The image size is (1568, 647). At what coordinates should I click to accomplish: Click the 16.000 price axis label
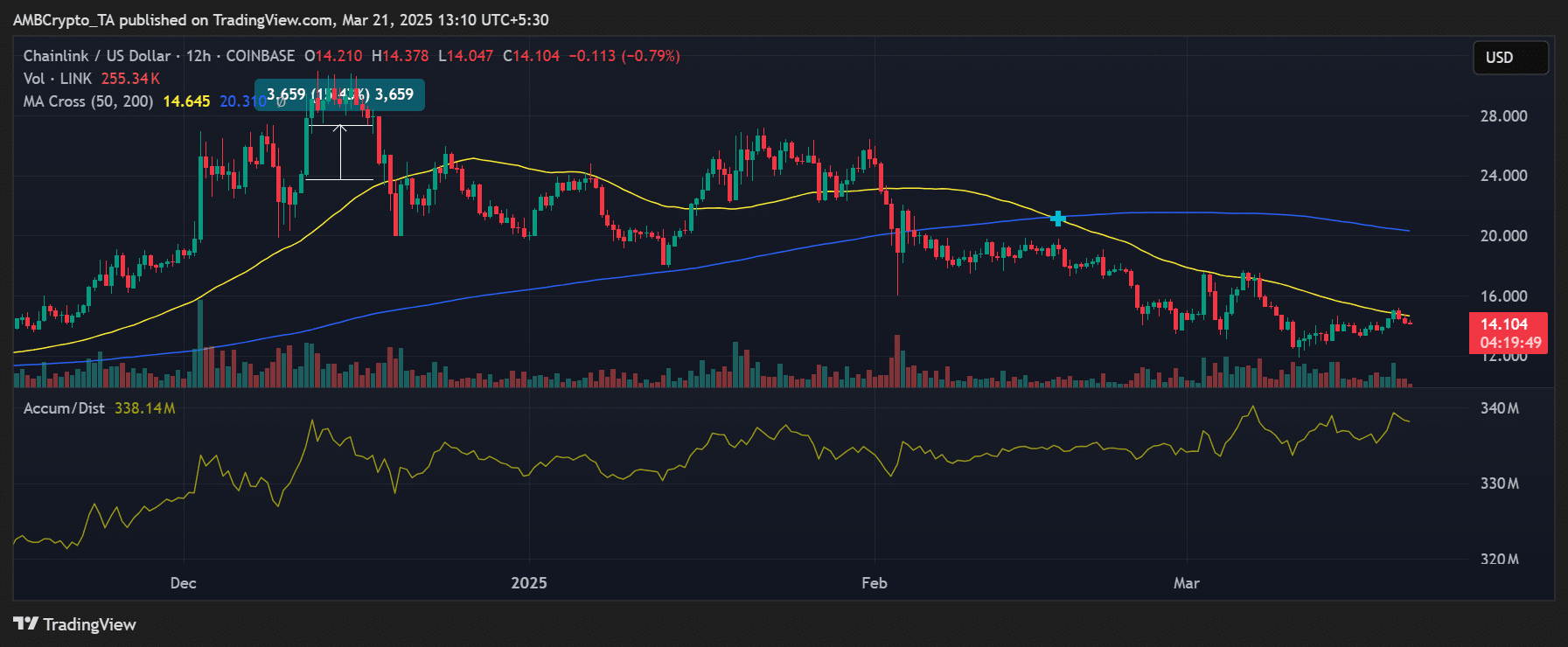(x=1503, y=296)
